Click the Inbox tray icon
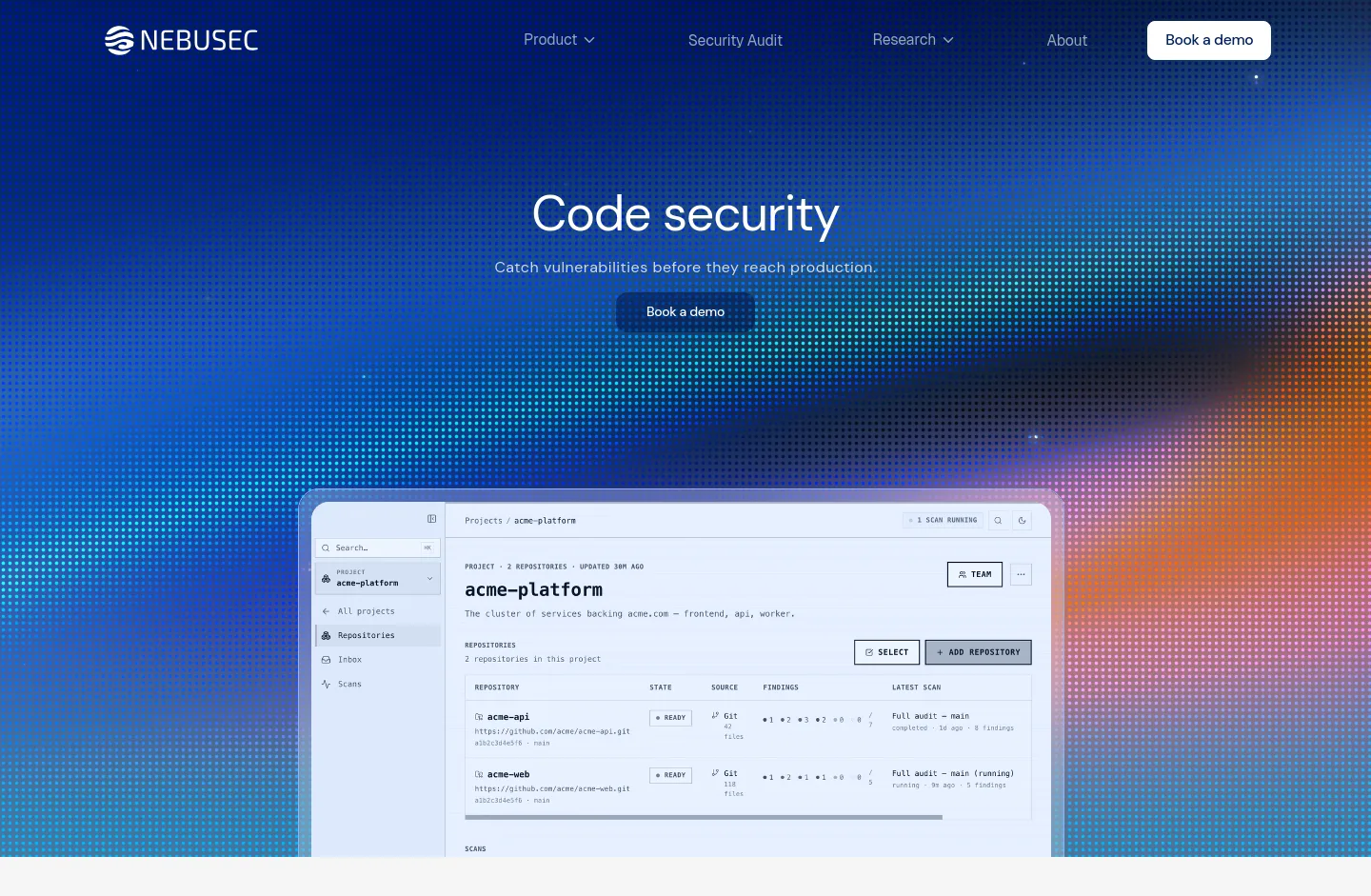 point(326,659)
